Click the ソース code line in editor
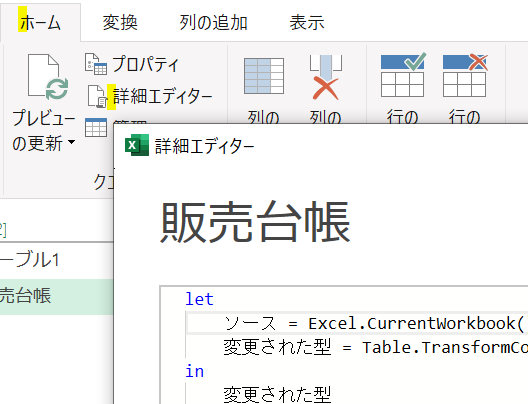 357,323
